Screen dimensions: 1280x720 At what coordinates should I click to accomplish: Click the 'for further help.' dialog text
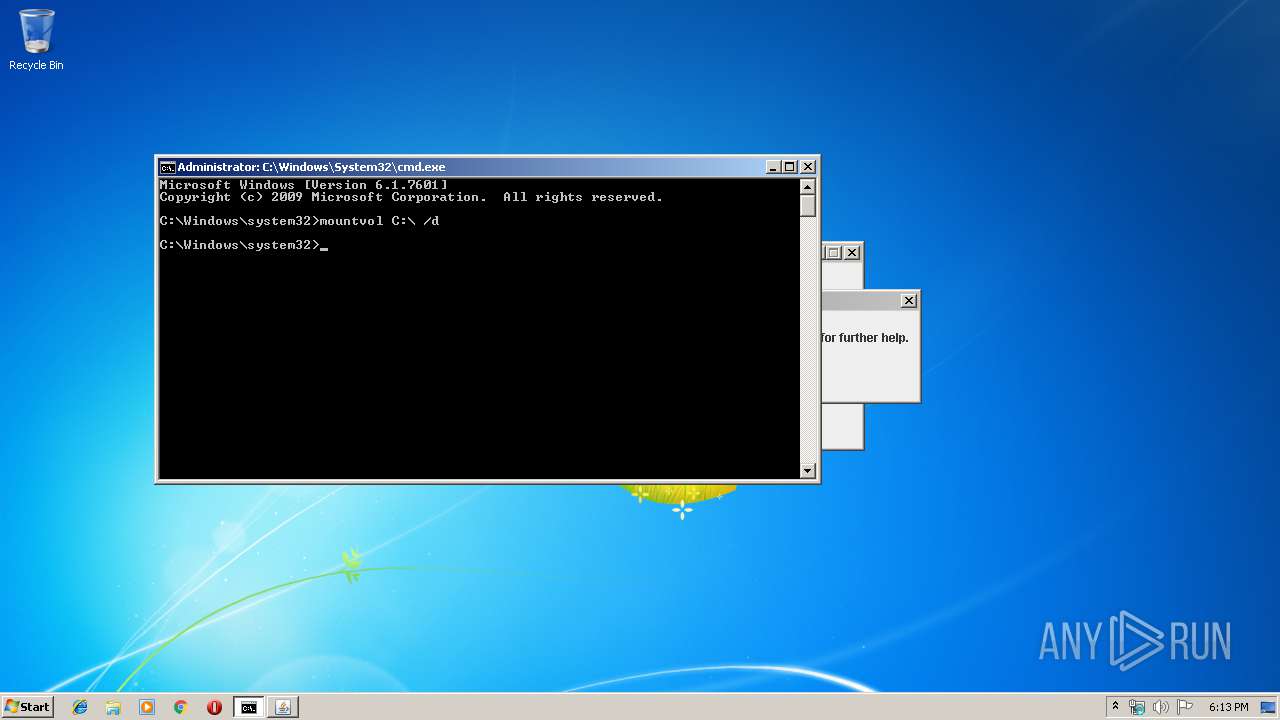tap(865, 338)
